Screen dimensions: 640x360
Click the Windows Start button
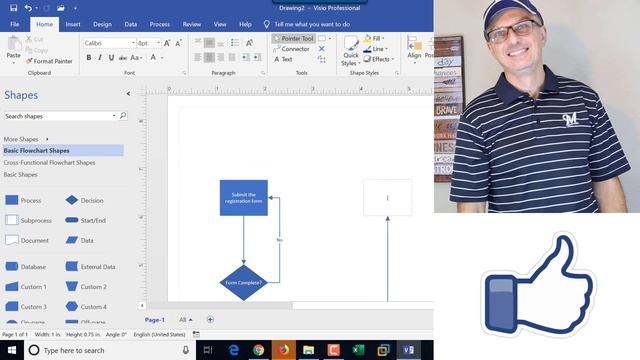tap(12, 350)
